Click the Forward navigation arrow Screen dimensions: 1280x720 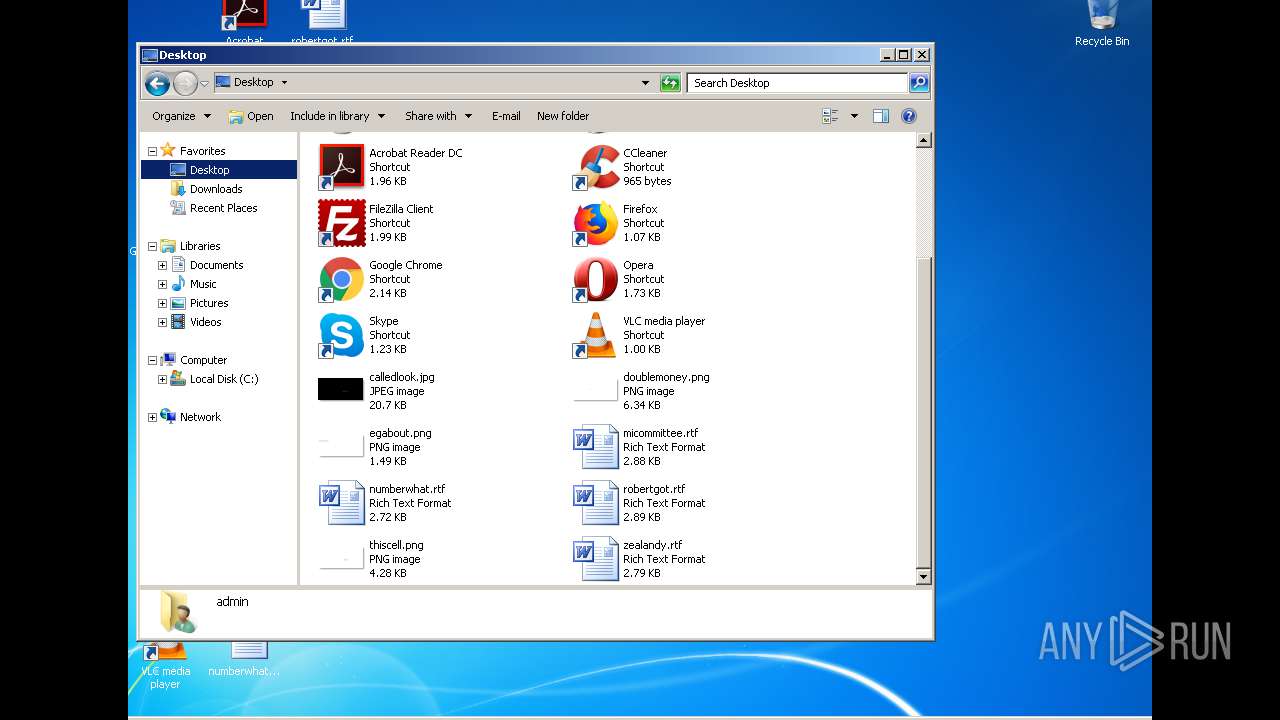(x=185, y=84)
